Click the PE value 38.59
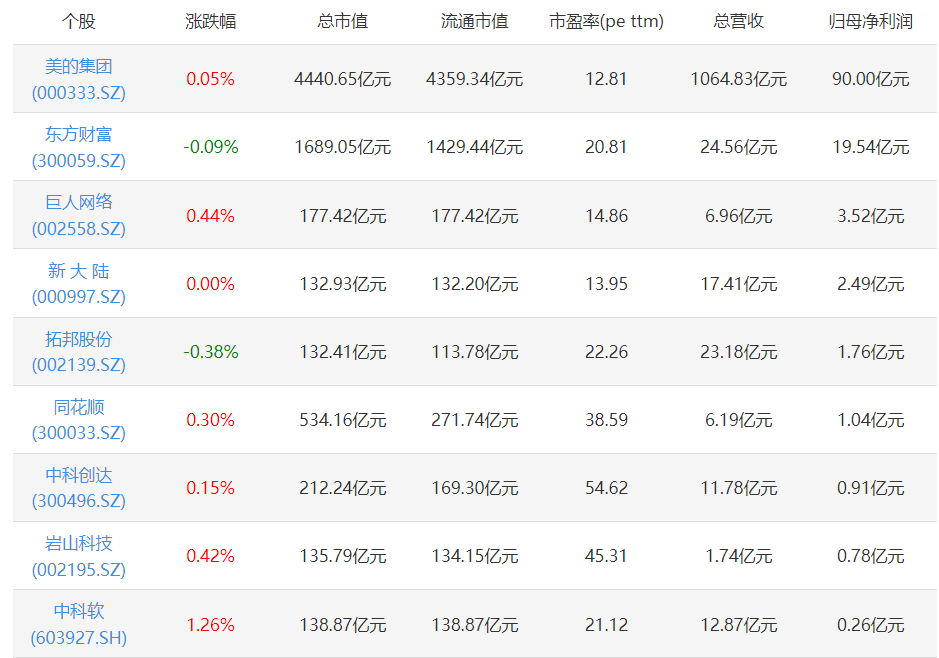This screenshot has height=658, width=939. pyautogui.click(x=606, y=420)
